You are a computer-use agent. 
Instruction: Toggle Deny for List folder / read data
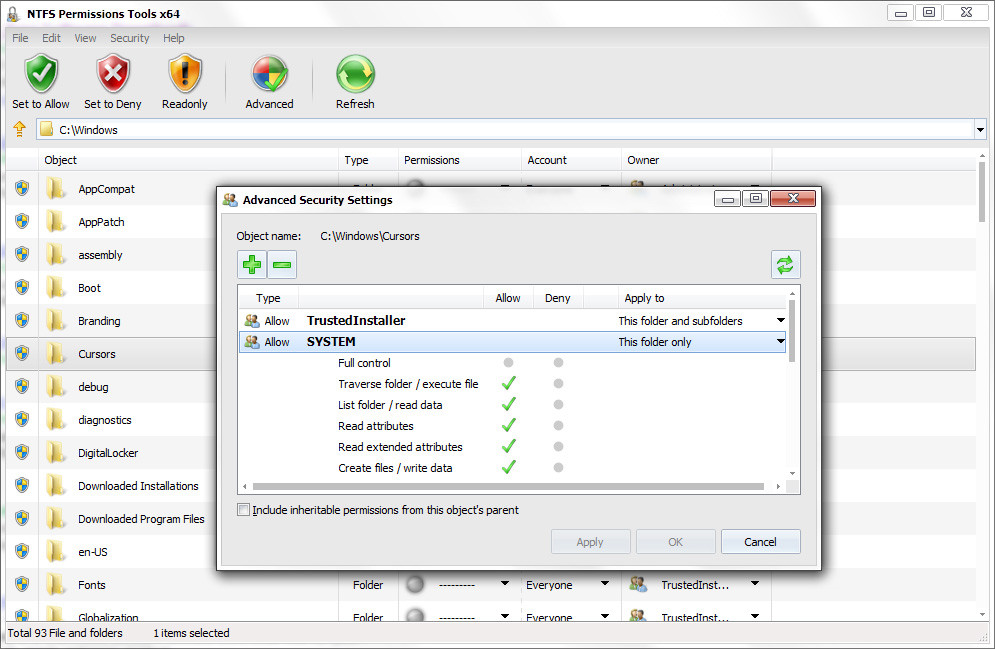pyautogui.click(x=558, y=405)
